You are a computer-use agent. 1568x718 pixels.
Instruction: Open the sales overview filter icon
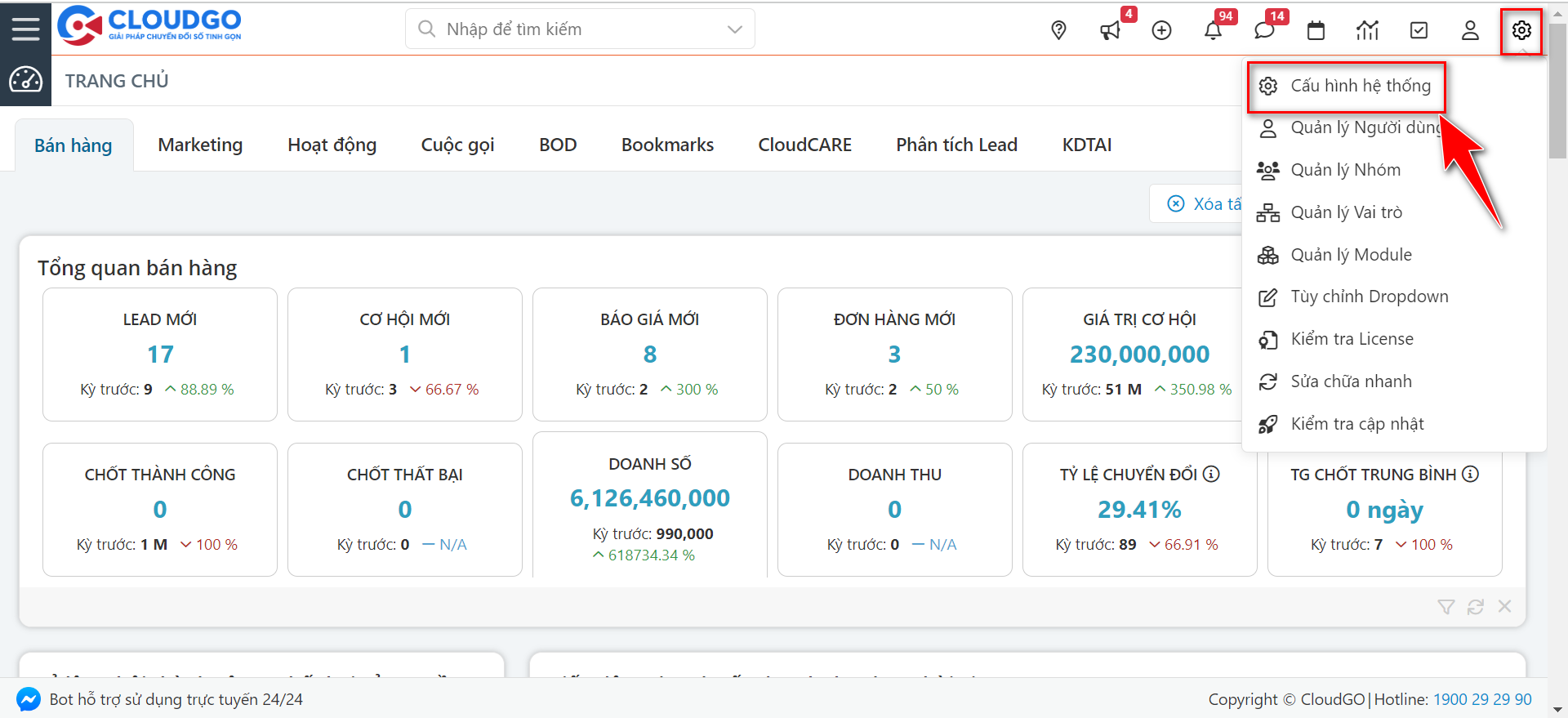pyautogui.click(x=1445, y=606)
